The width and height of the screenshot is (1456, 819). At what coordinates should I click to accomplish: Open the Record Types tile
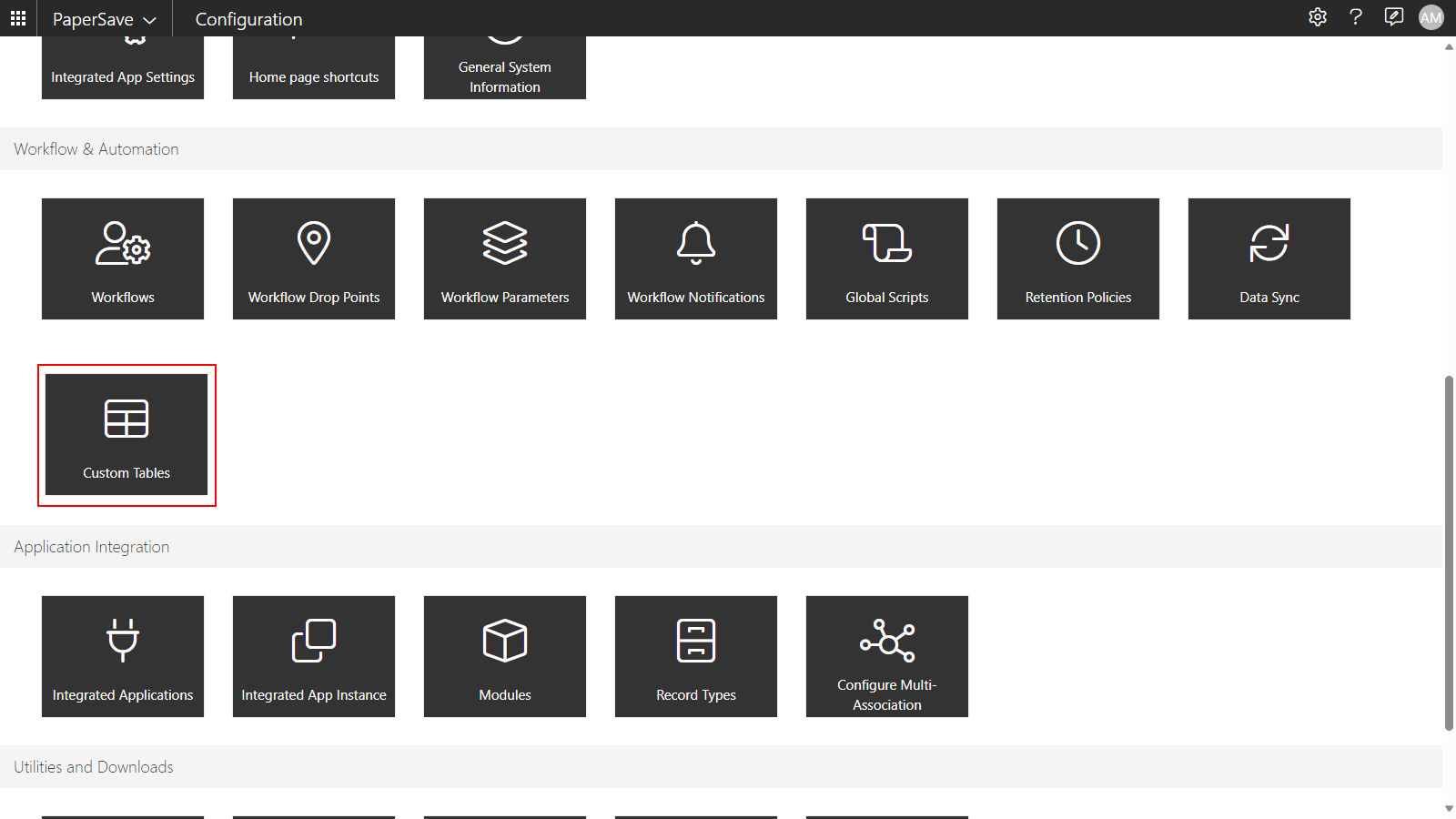(x=696, y=656)
